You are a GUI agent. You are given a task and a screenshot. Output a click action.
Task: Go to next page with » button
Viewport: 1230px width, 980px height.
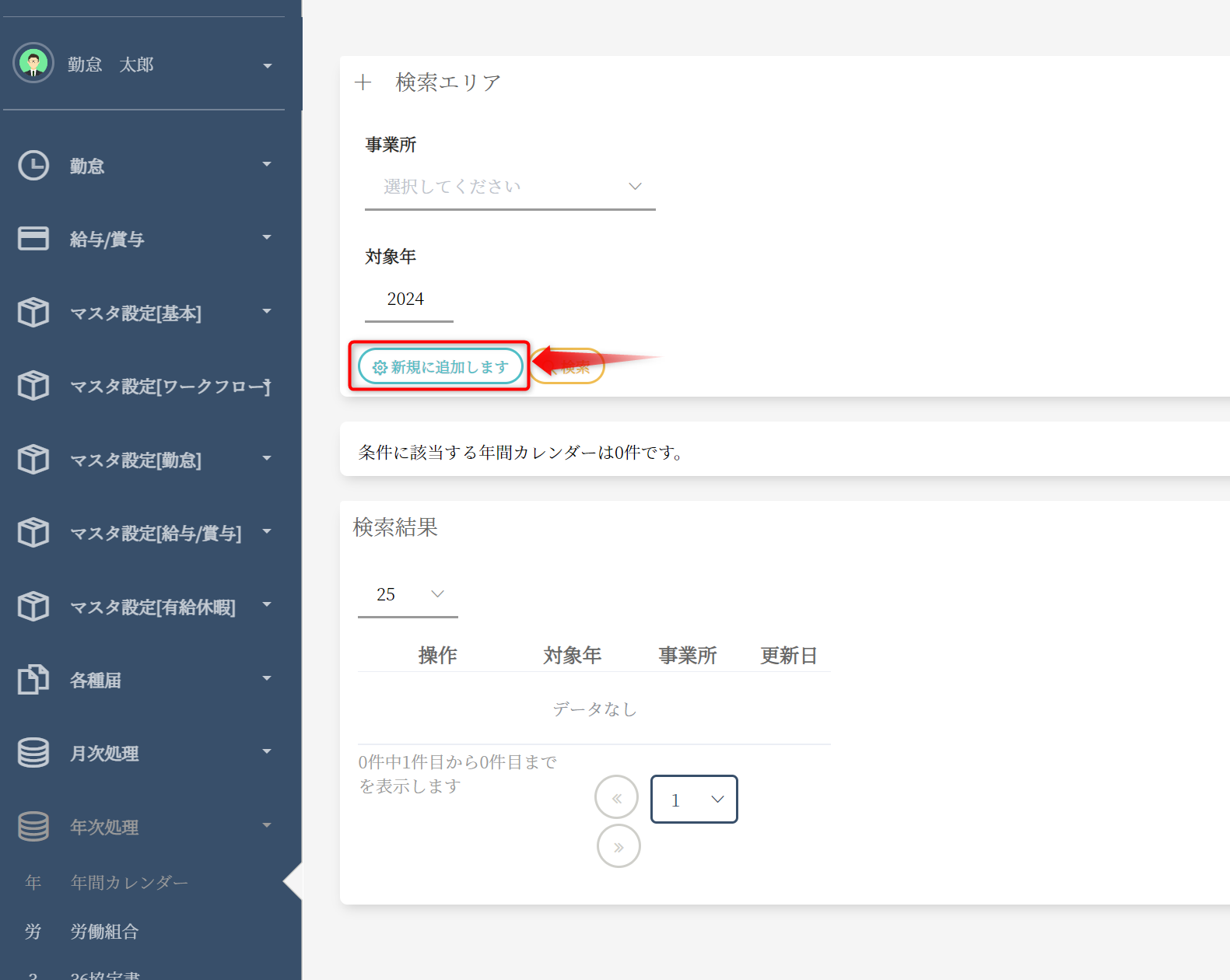pyautogui.click(x=619, y=847)
